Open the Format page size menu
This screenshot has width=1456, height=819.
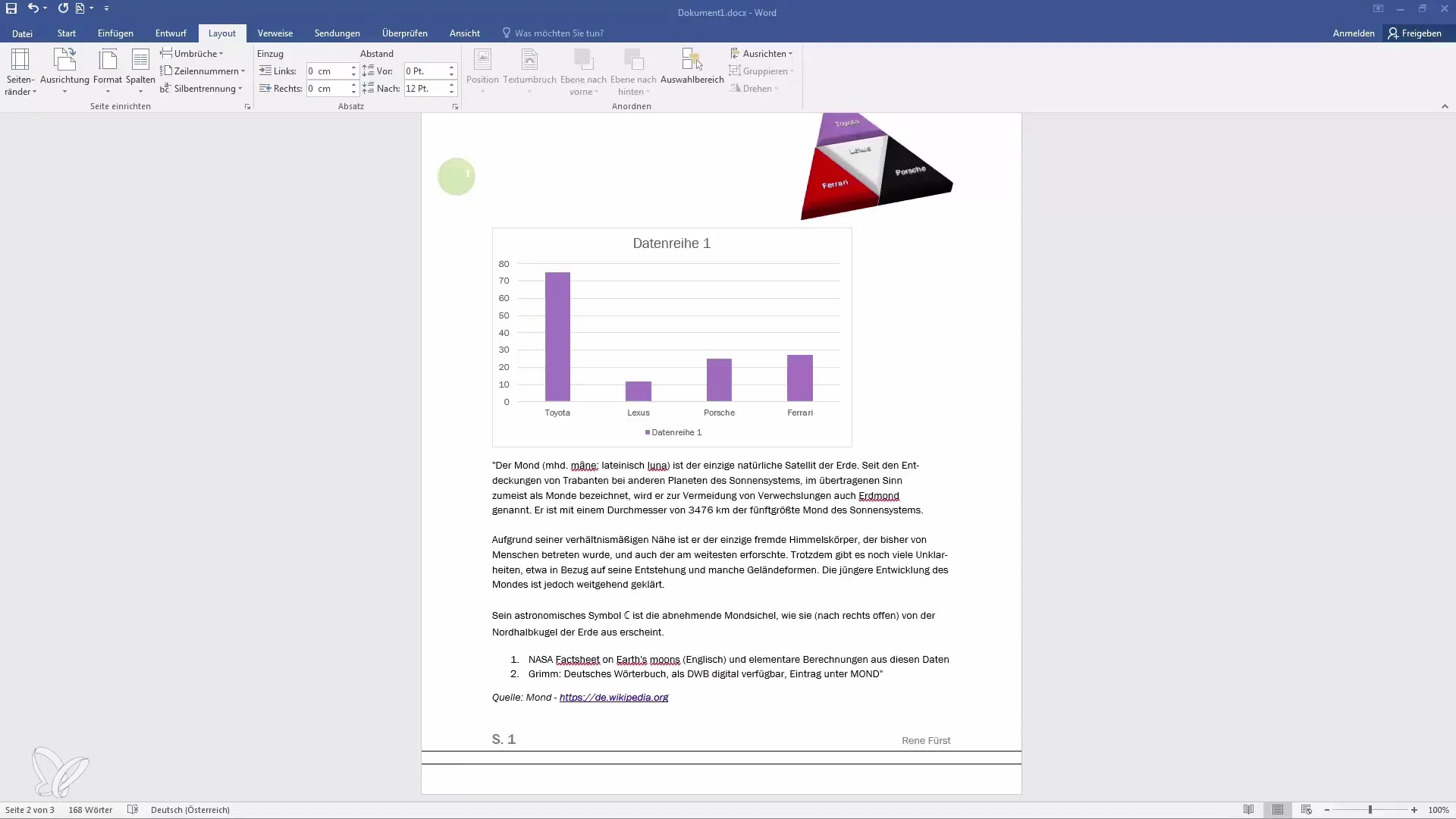tap(108, 72)
